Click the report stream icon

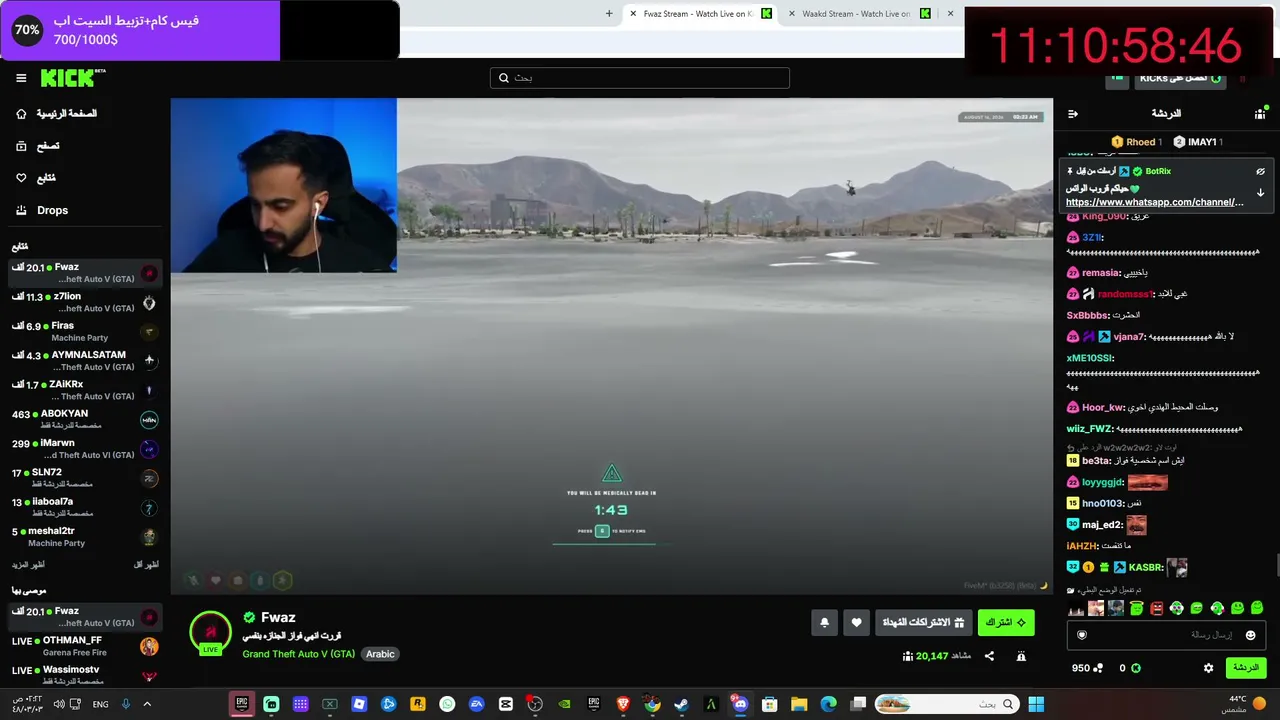tap(1021, 656)
